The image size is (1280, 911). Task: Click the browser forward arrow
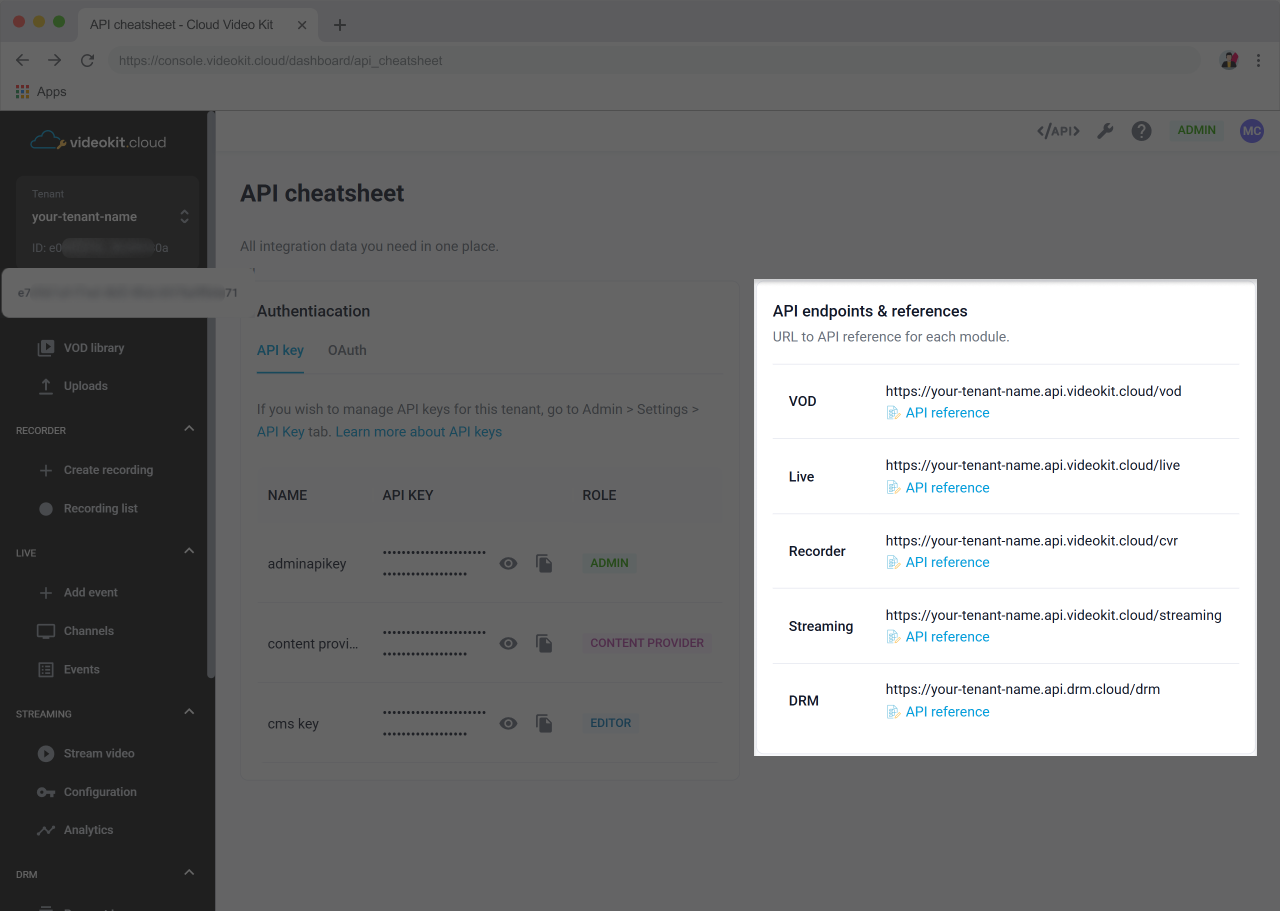coord(55,60)
